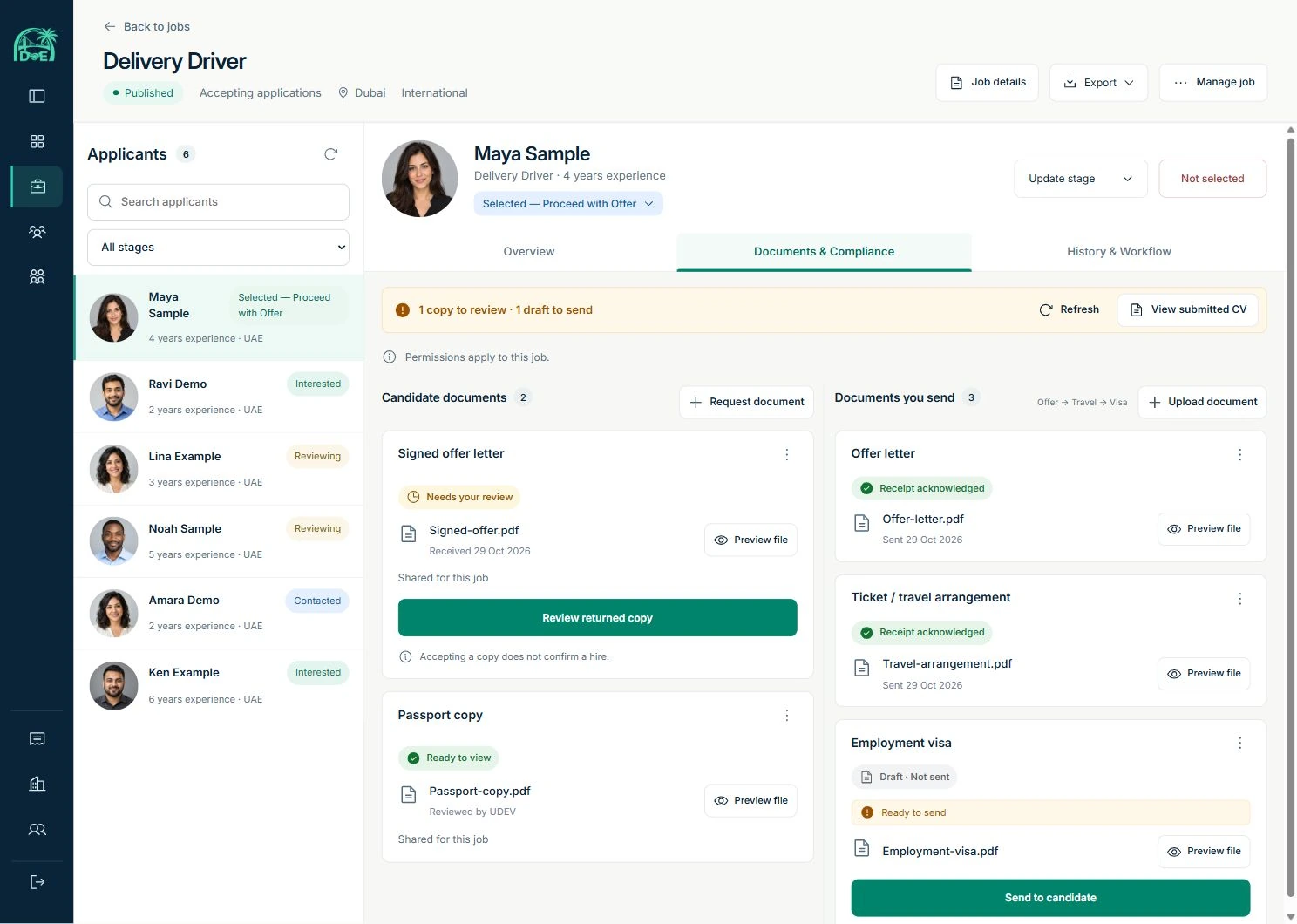Open Passport copy options menu
This screenshot has height=924, width=1297.
786,716
